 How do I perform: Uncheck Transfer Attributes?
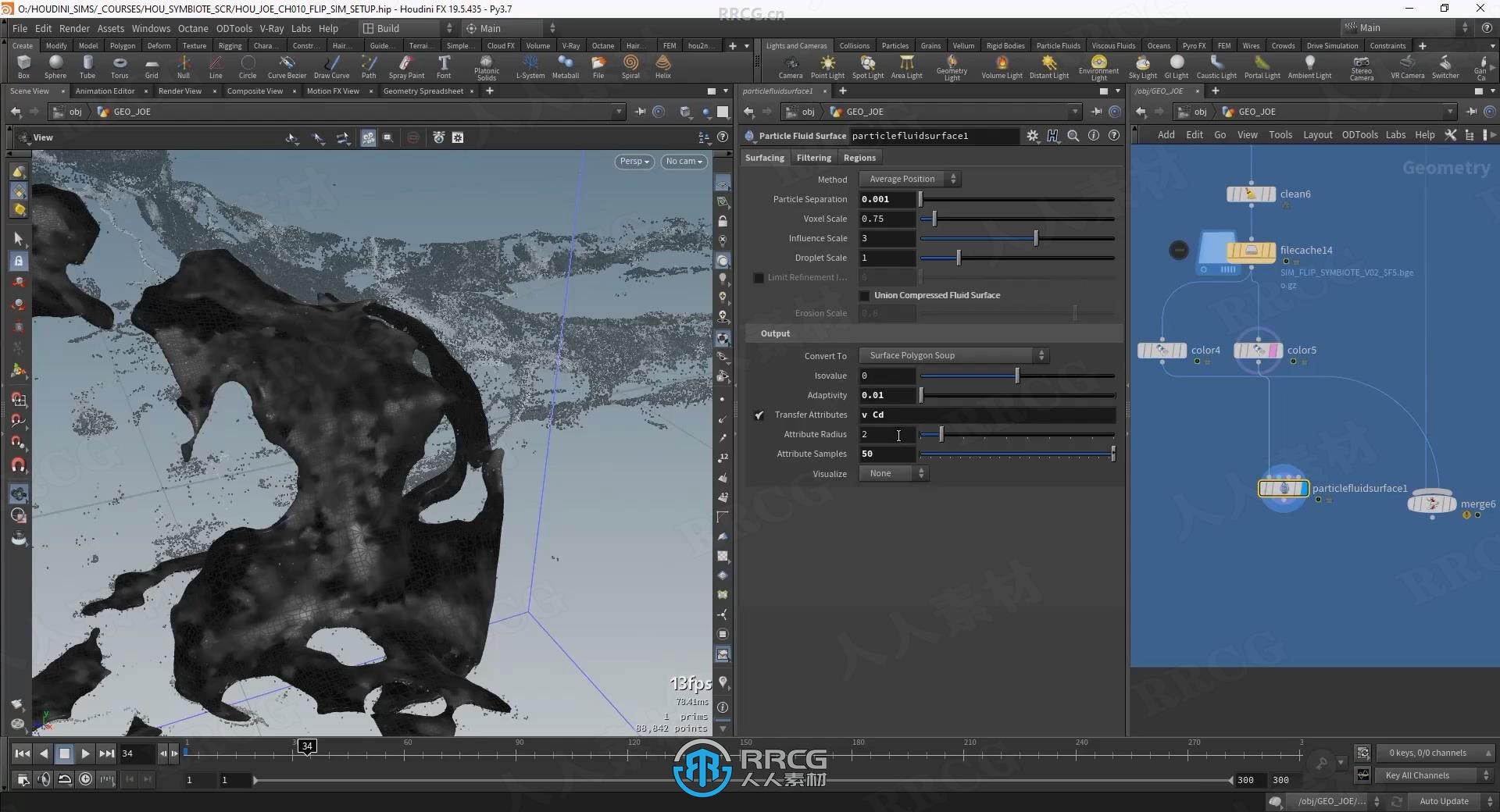pyautogui.click(x=759, y=415)
